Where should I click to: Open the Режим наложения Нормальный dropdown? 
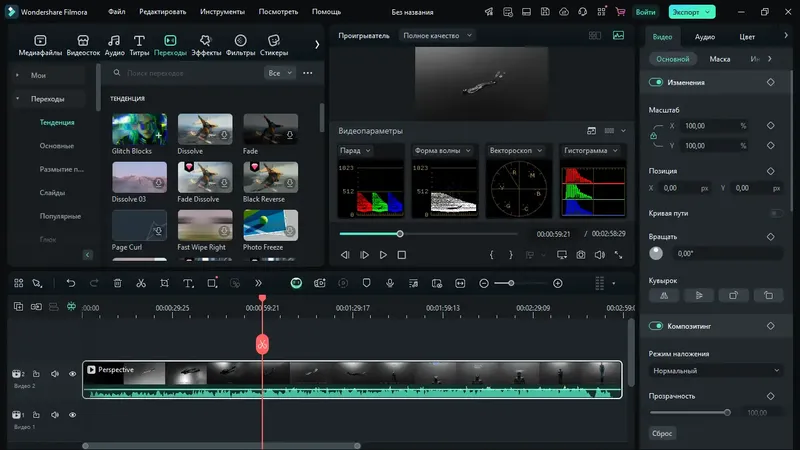click(715, 370)
